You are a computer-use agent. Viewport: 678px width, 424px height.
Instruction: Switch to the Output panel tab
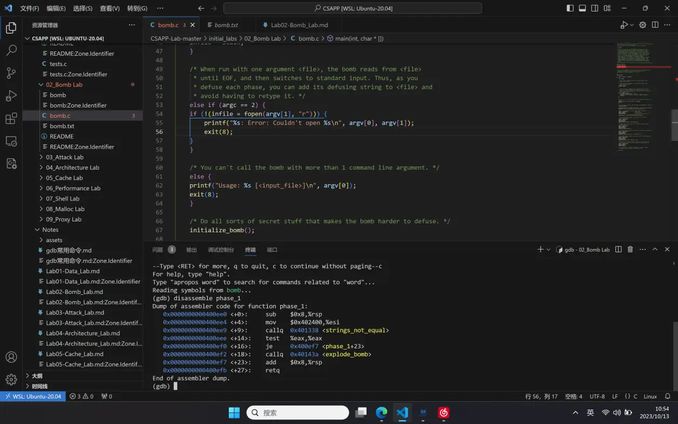[192, 250]
